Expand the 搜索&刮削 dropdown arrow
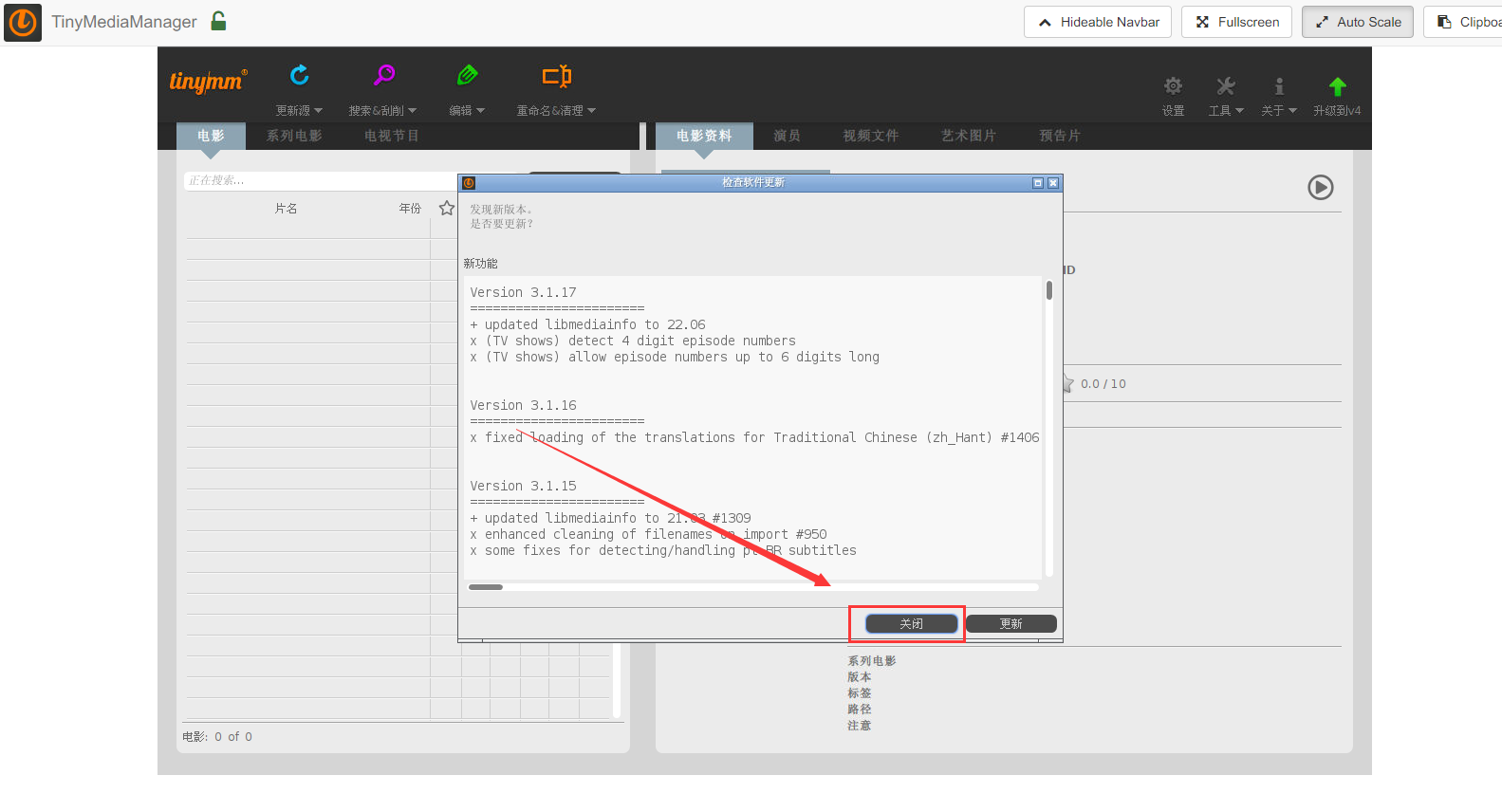The width and height of the screenshot is (1502, 812). coord(413,111)
